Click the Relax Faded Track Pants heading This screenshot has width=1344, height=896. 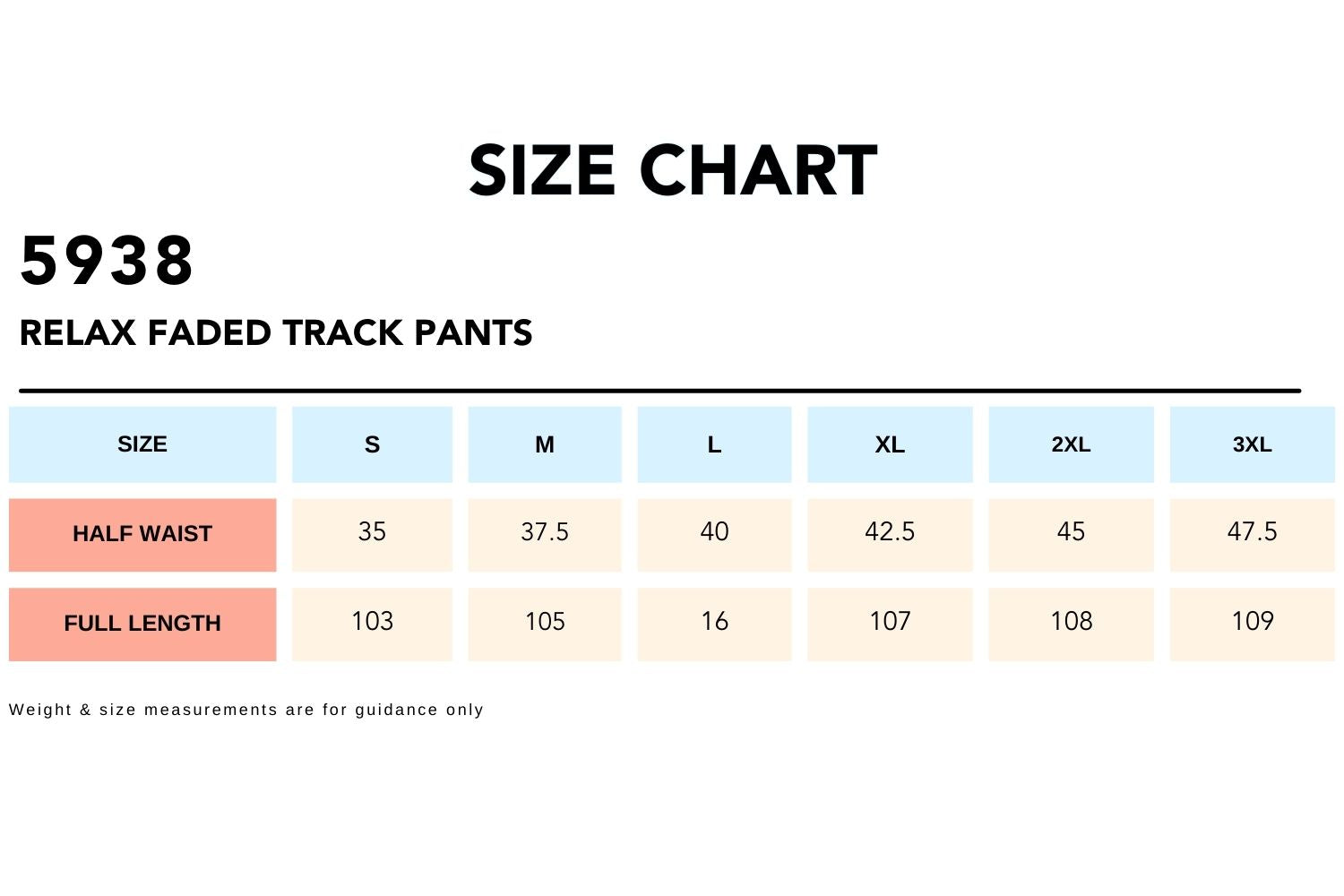[x=276, y=333]
